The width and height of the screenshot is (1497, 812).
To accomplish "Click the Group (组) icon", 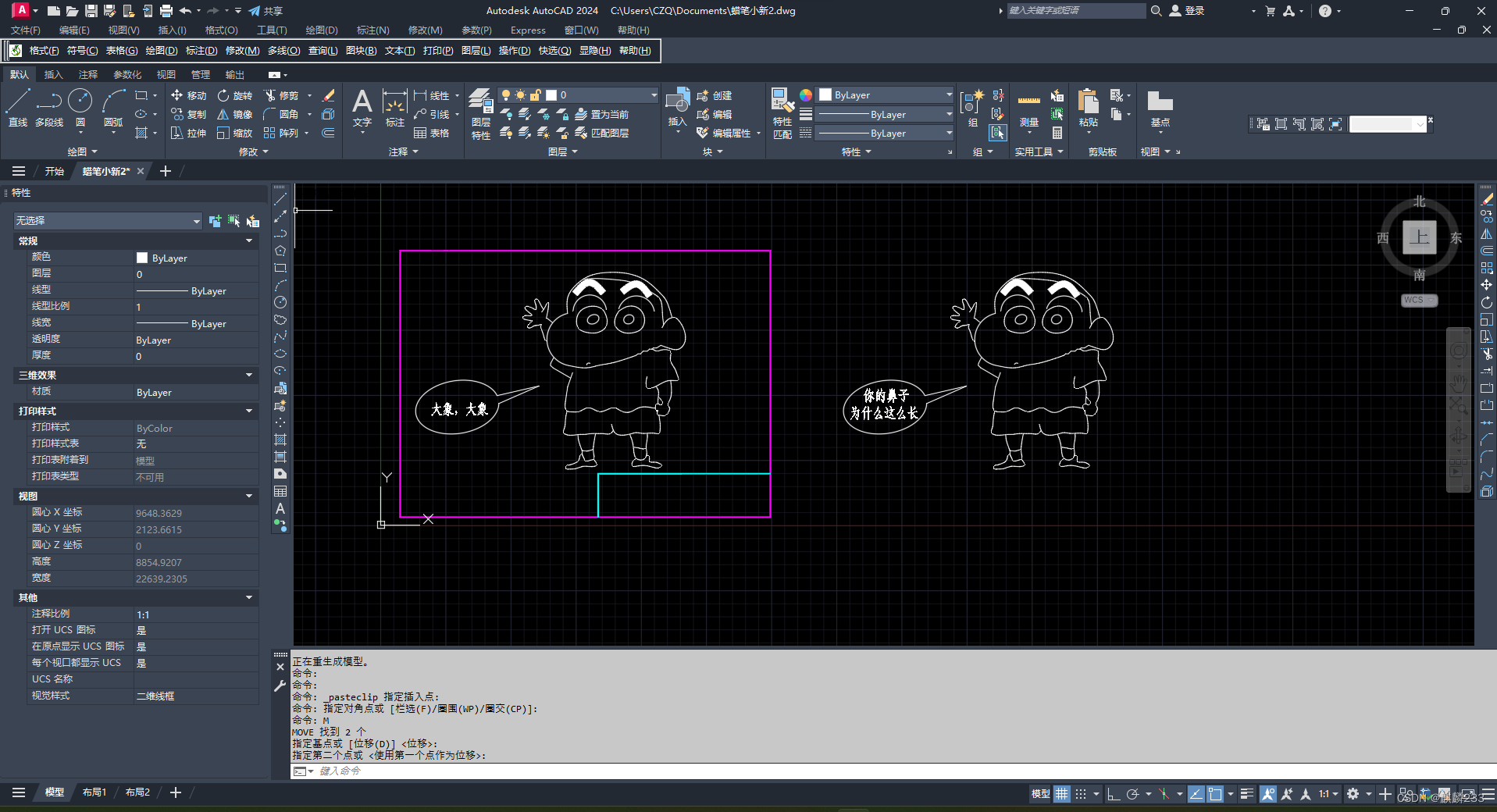I will (x=972, y=108).
